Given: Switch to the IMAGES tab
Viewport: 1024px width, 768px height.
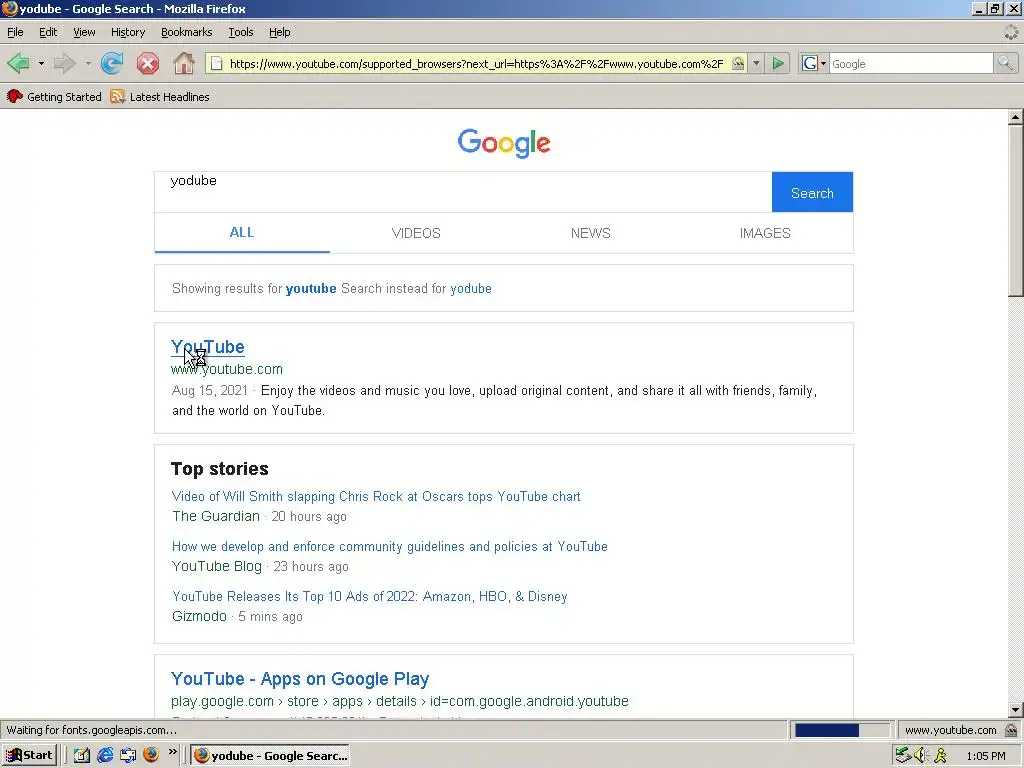Looking at the screenshot, I should (x=765, y=233).
